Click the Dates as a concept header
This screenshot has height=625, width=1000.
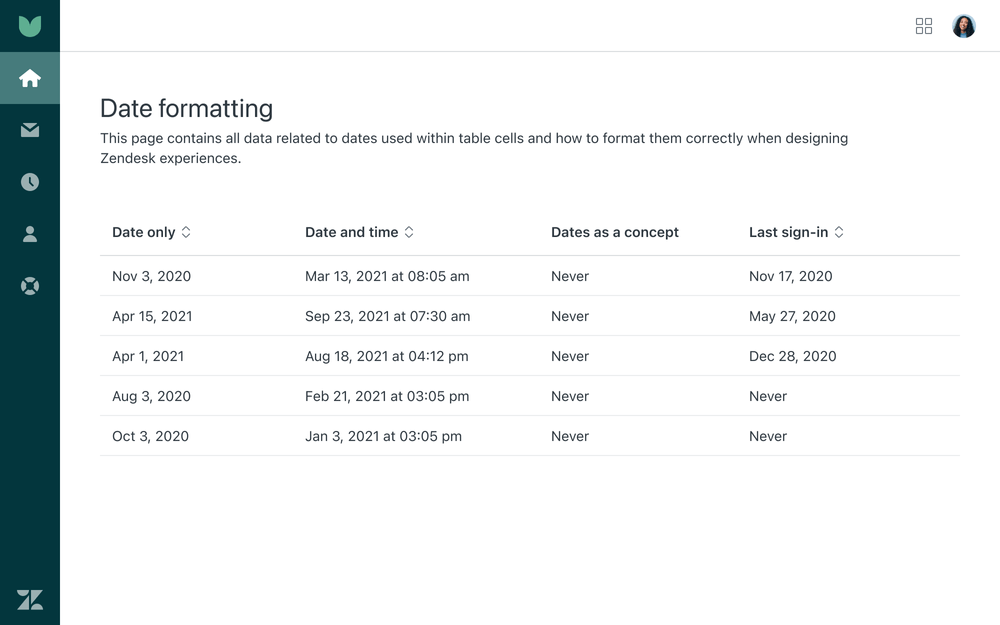[614, 232]
